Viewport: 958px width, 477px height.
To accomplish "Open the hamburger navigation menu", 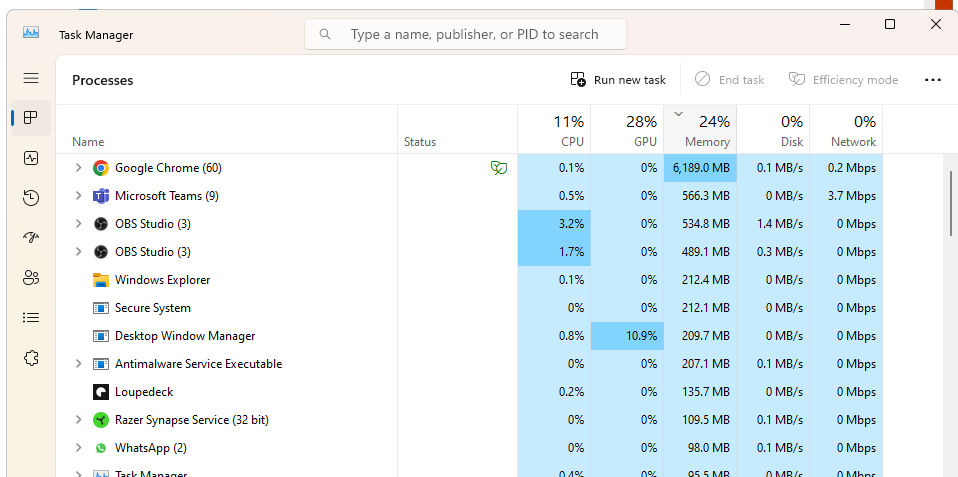I will [31, 78].
